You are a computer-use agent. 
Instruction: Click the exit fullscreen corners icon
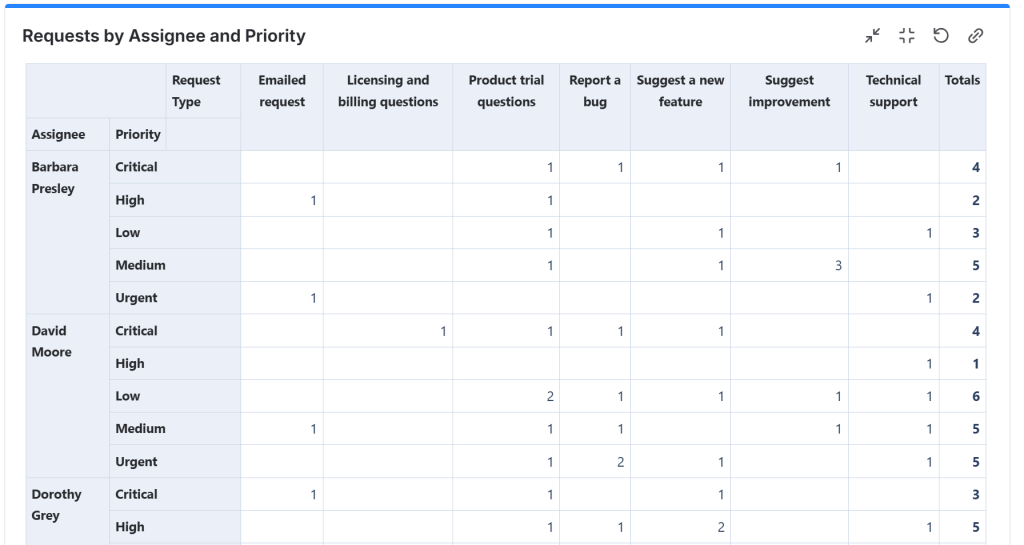click(x=907, y=36)
